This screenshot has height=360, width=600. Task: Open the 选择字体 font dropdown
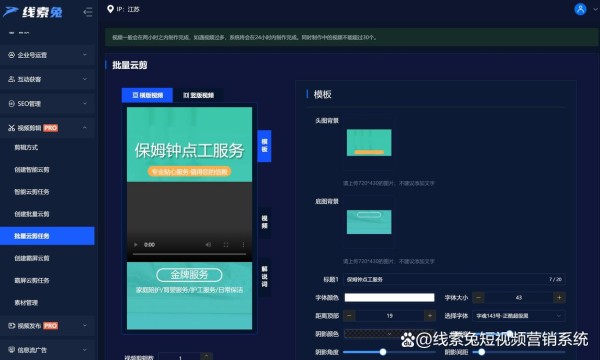(x=518, y=316)
